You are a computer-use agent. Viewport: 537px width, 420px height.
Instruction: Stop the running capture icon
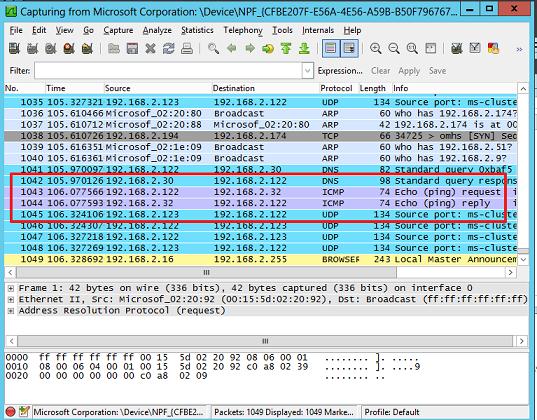click(69, 49)
